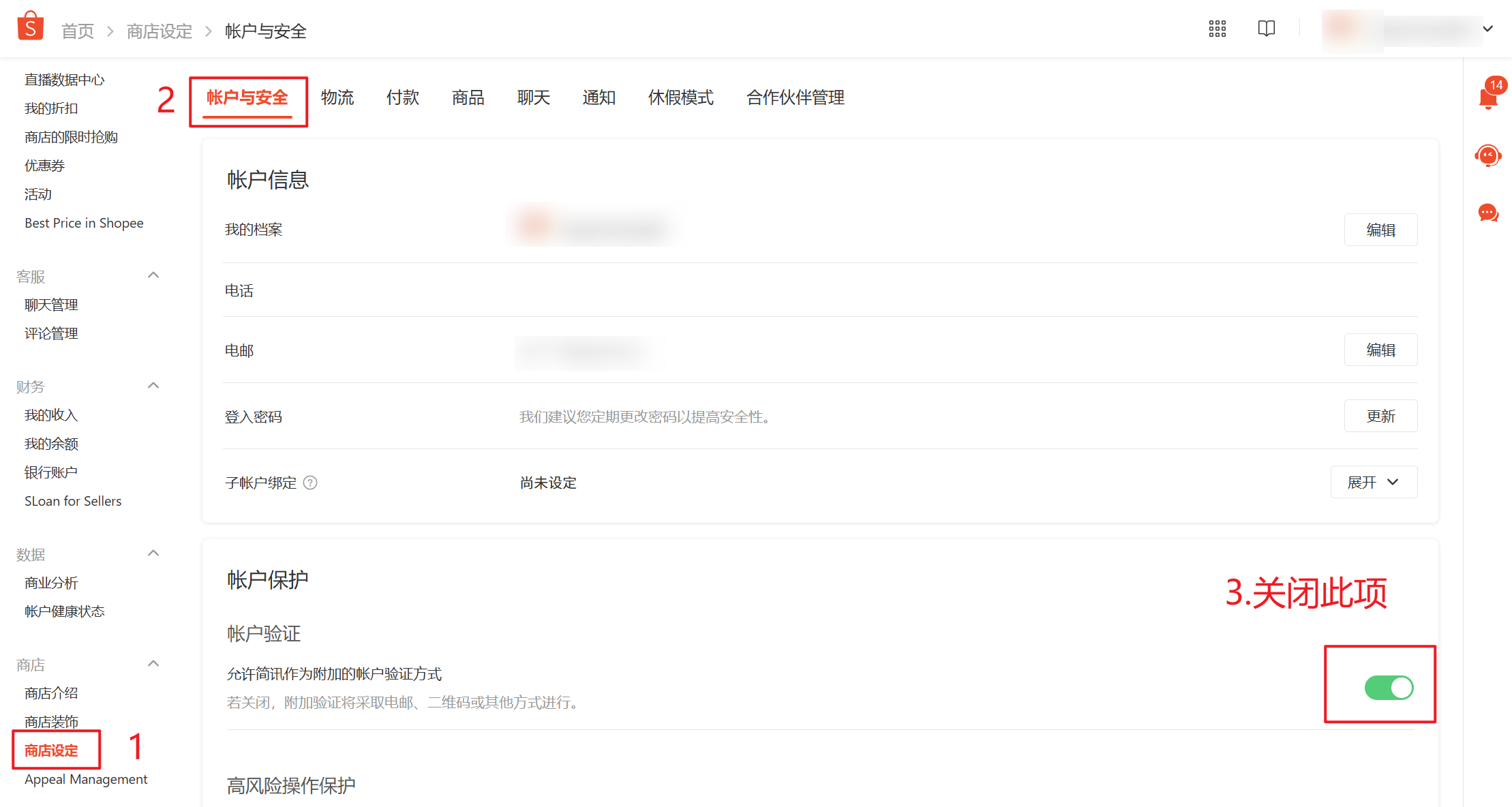
Task: Click help icon beside 子帐户绑定
Action: click(x=310, y=483)
